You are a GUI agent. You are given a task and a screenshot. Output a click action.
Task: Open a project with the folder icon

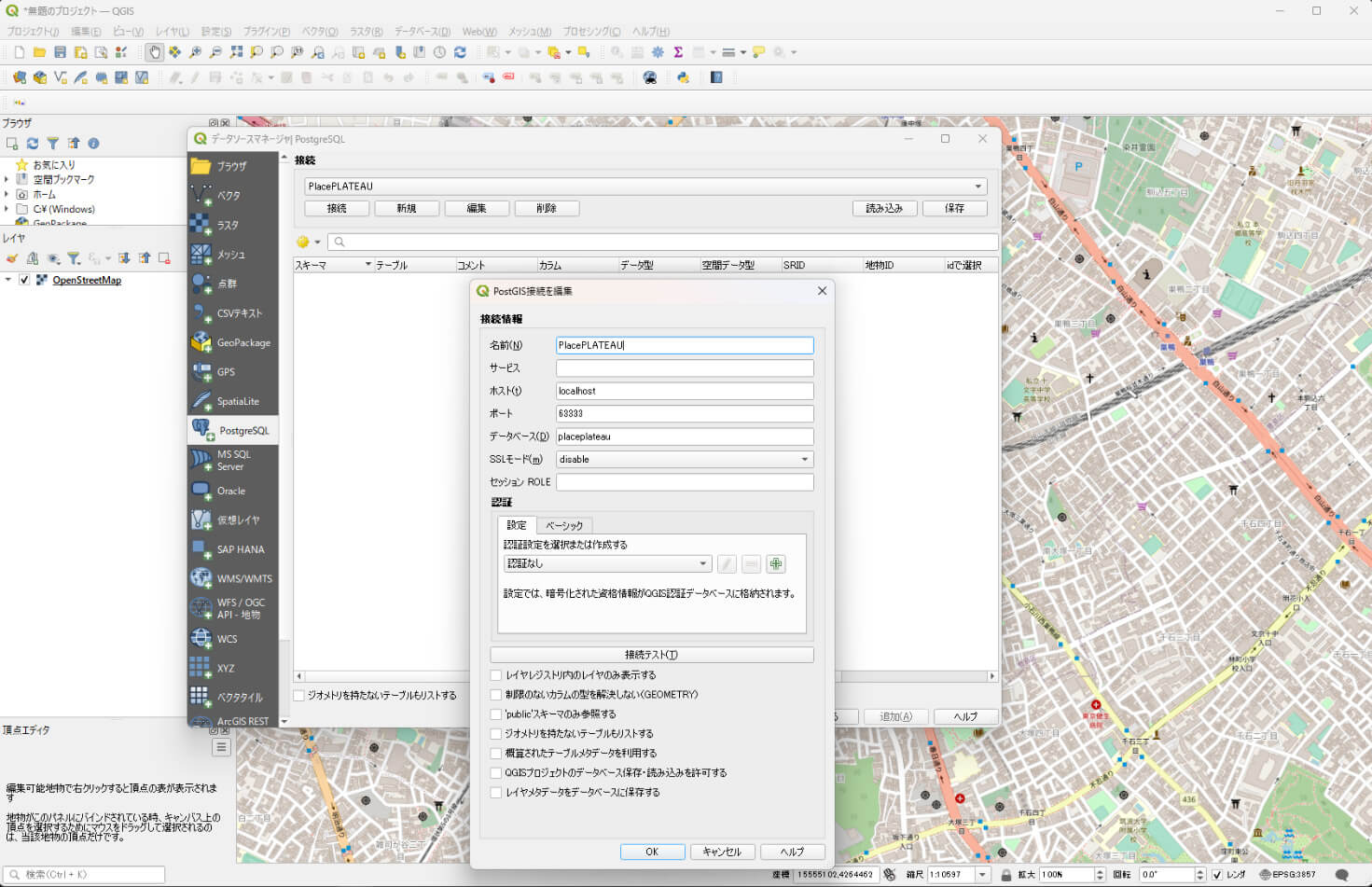[x=39, y=52]
